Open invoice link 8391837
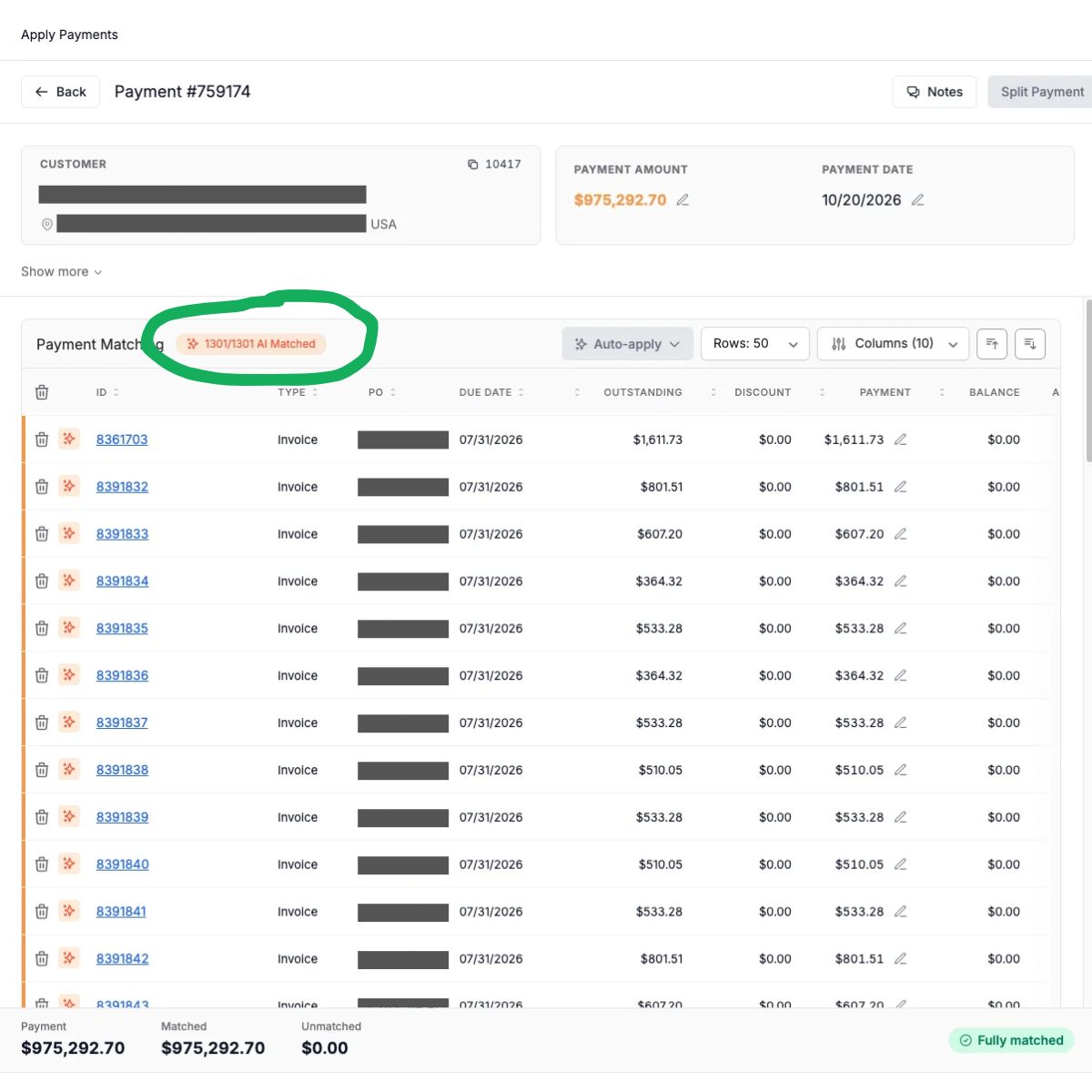 click(122, 723)
